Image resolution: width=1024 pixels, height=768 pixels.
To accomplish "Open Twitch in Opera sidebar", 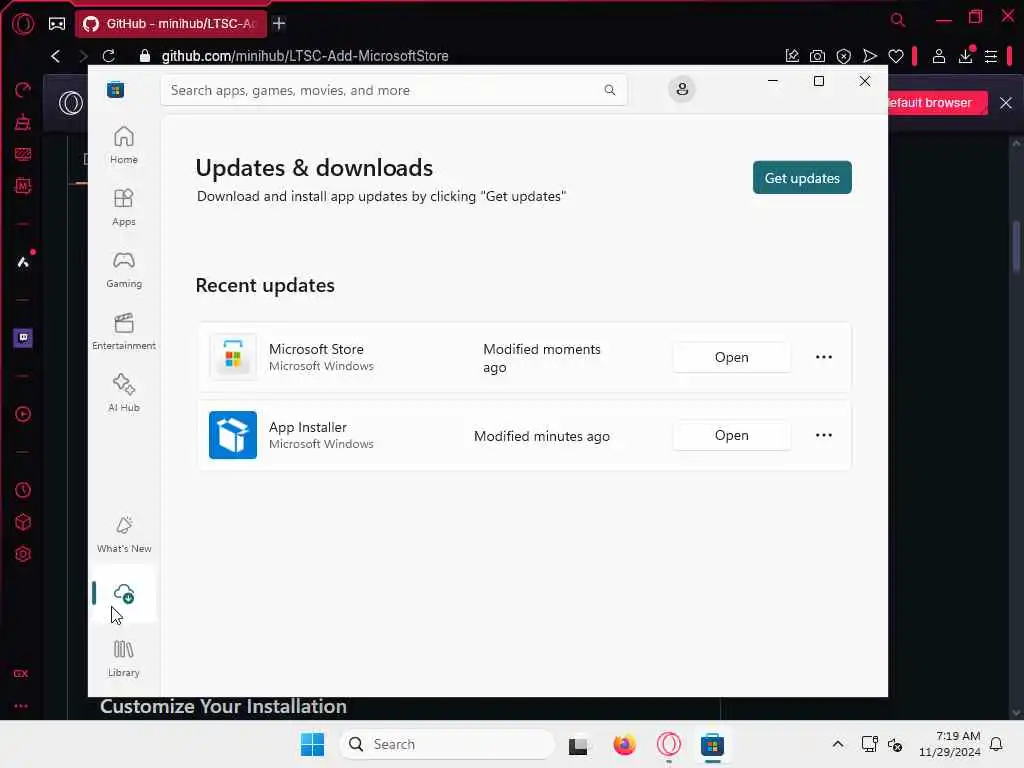I will tap(23, 338).
